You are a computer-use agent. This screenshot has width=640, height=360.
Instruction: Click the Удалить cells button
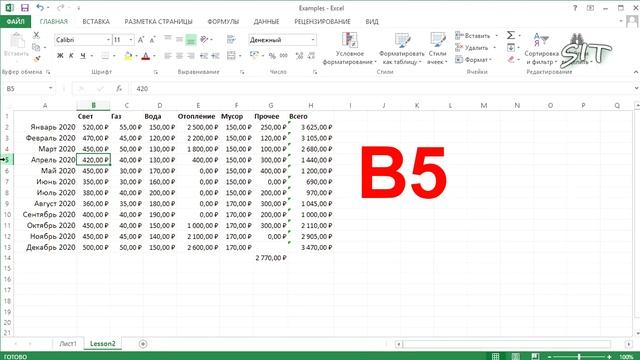472,48
